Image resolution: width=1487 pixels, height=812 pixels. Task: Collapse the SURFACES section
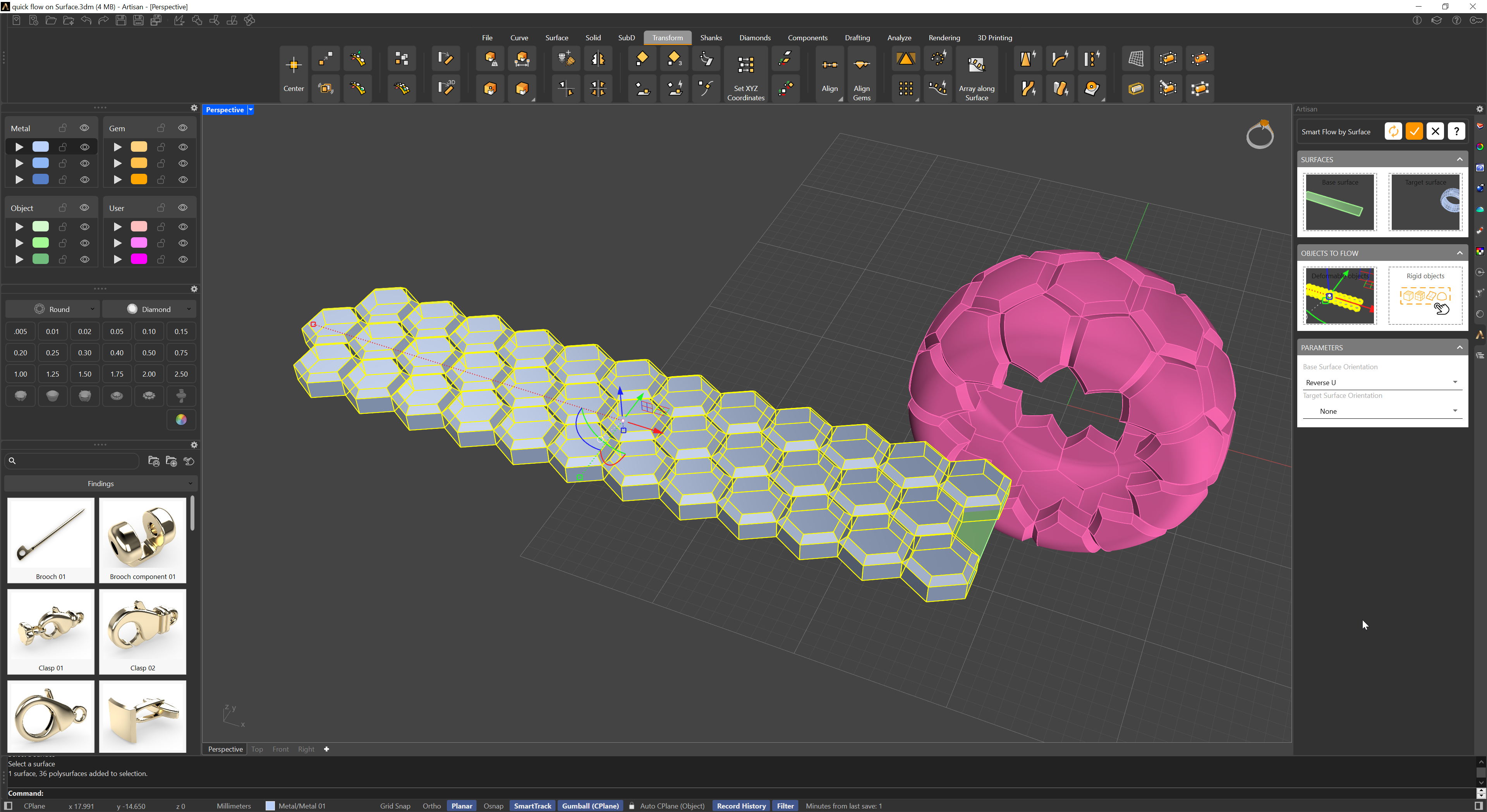point(1460,159)
